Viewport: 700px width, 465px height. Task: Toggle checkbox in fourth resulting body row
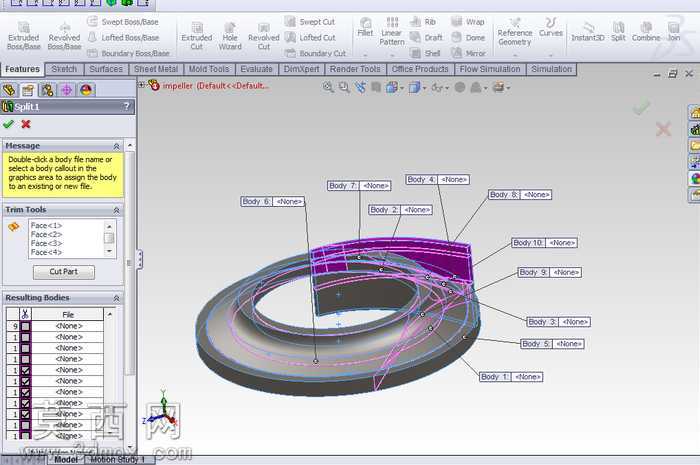(x=25, y=359)
